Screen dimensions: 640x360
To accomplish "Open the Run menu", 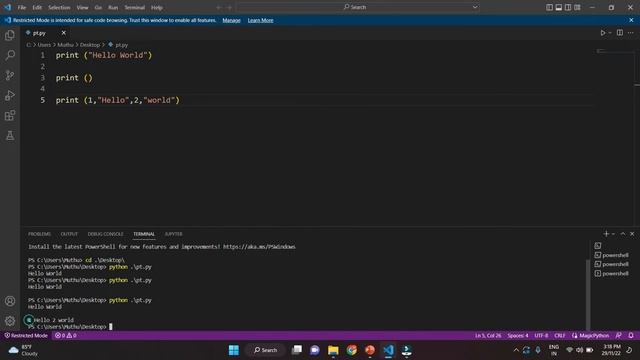I will (x=113, y=7).
